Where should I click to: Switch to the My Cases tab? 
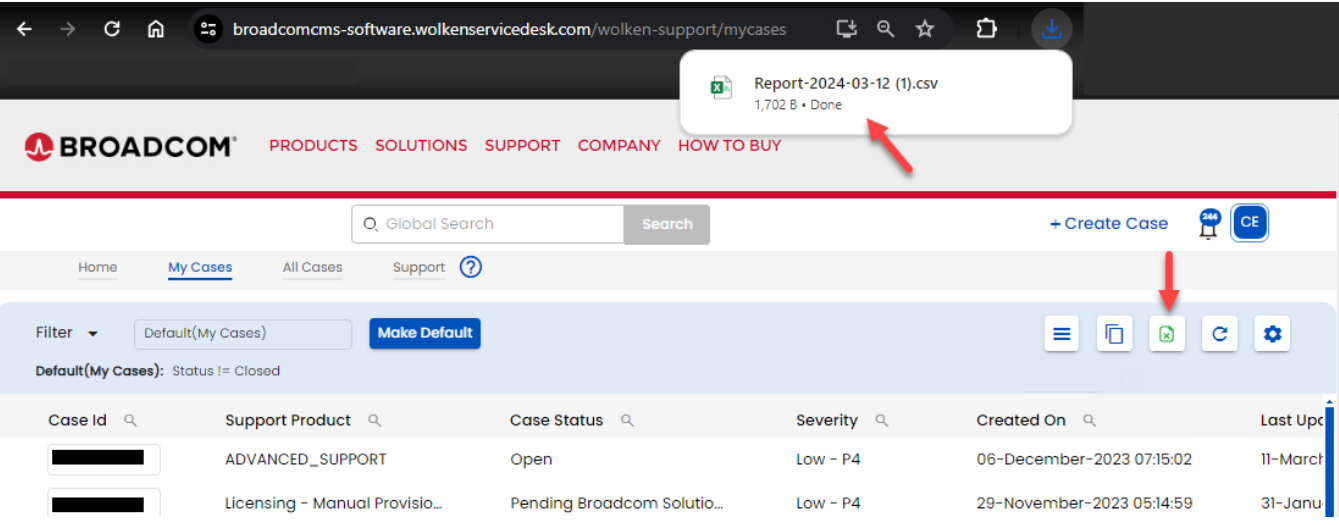[200, 267]
